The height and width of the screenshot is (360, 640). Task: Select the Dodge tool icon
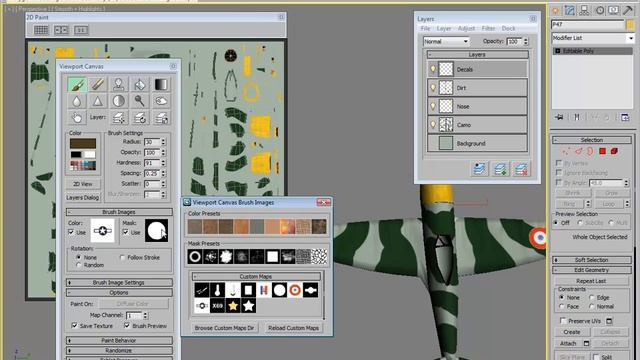pos(140,101)
